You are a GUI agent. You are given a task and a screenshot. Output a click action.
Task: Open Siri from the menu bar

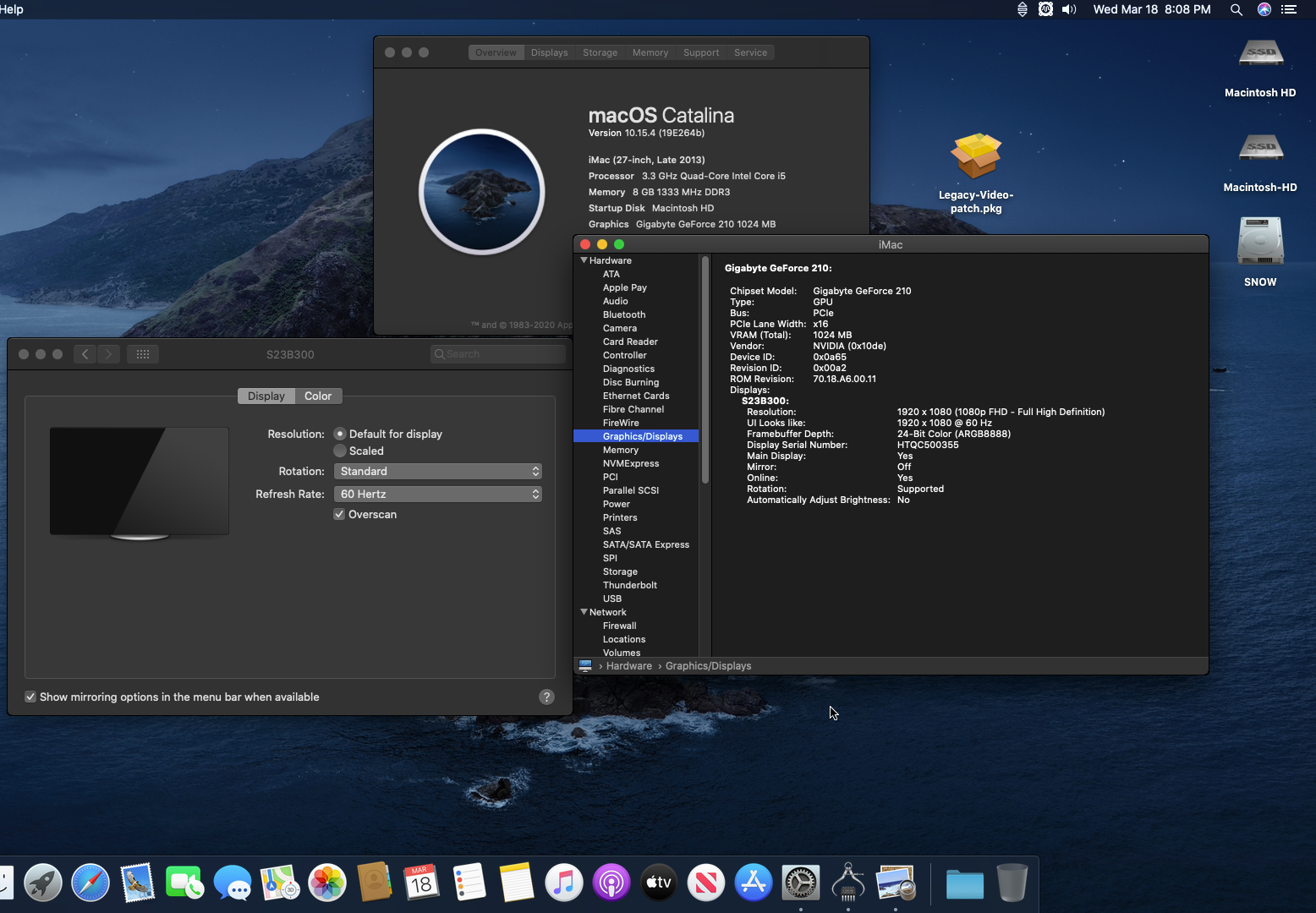click(x=1264, y=9)
